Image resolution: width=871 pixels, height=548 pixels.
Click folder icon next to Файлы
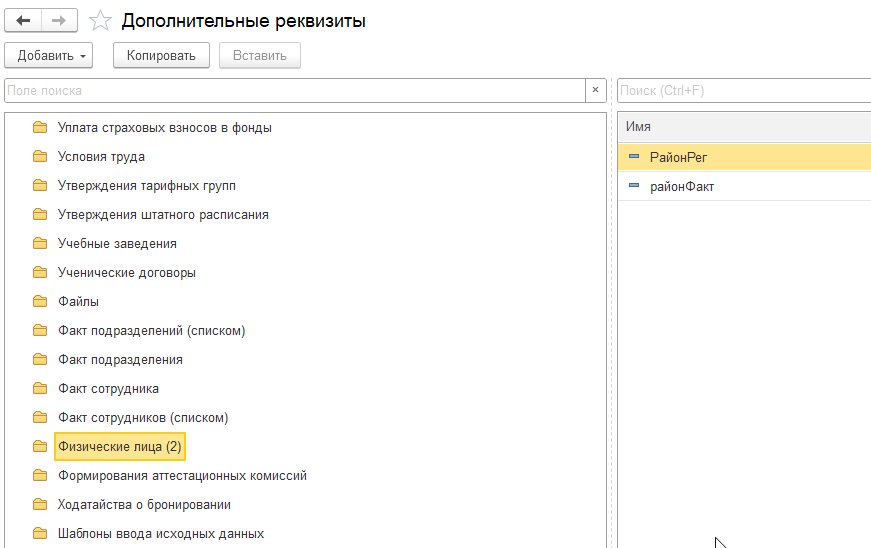click(40, 301)
